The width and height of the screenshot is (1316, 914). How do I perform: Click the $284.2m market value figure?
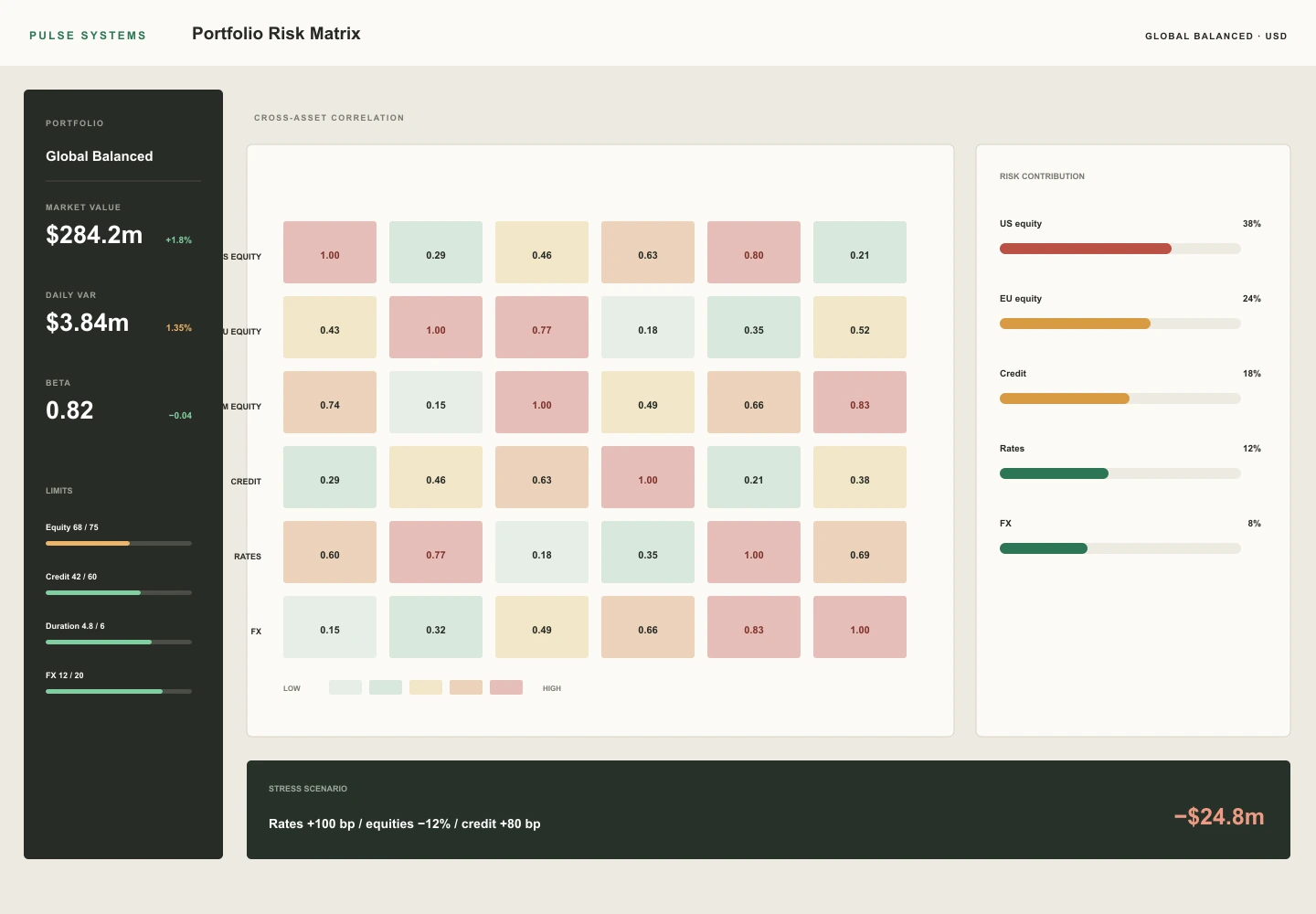pyautogui.click(x=94, y=235)
